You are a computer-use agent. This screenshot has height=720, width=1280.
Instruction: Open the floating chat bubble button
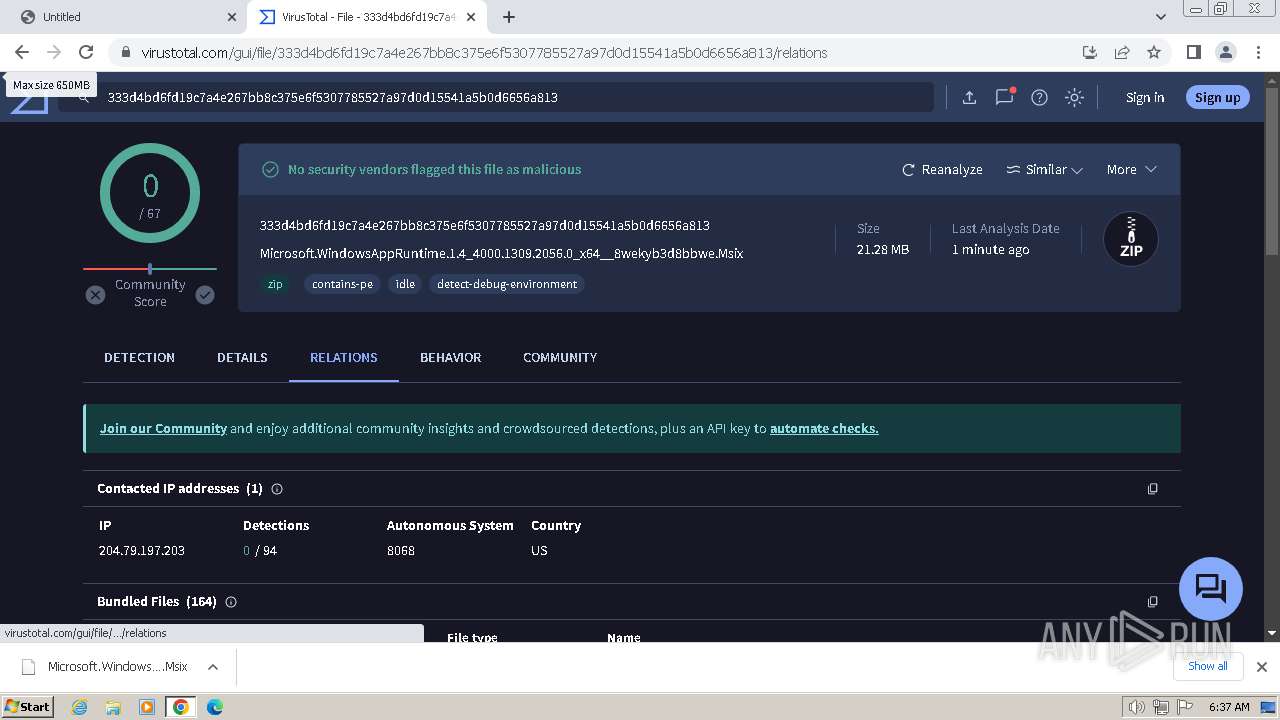pyautogui.click(x=1210, y=588)
